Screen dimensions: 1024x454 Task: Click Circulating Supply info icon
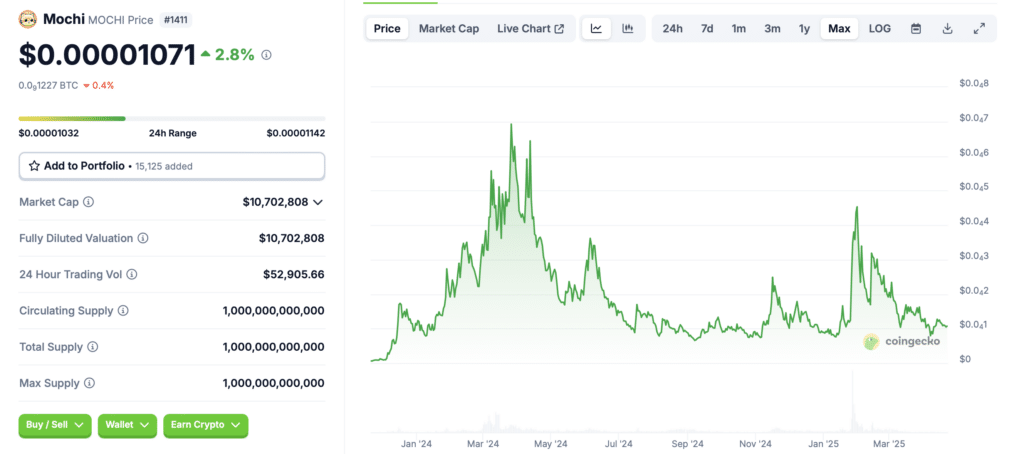point(123,311)
